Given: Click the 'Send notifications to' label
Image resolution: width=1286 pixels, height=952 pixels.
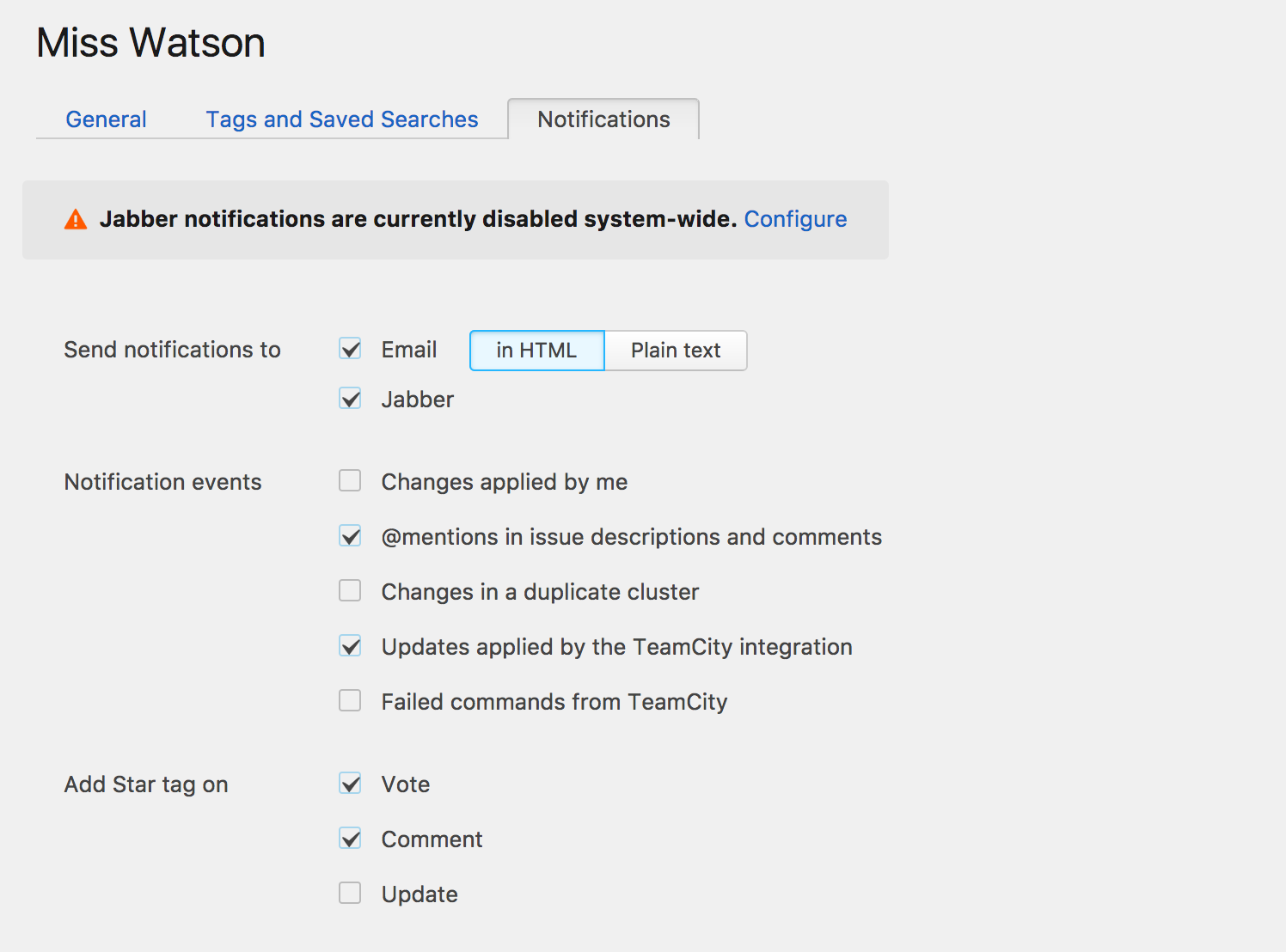Looking at the screenshot, I should 172,350.
